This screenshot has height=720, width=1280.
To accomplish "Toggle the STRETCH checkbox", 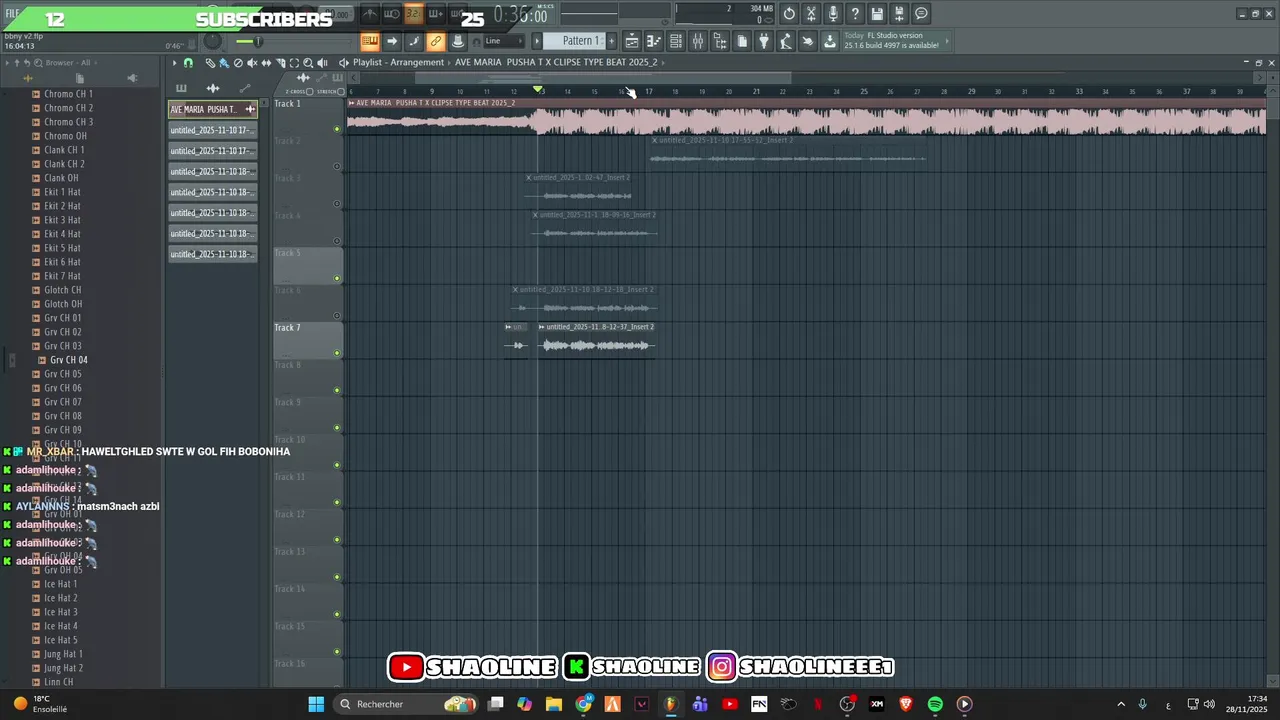I will (341, 91).
